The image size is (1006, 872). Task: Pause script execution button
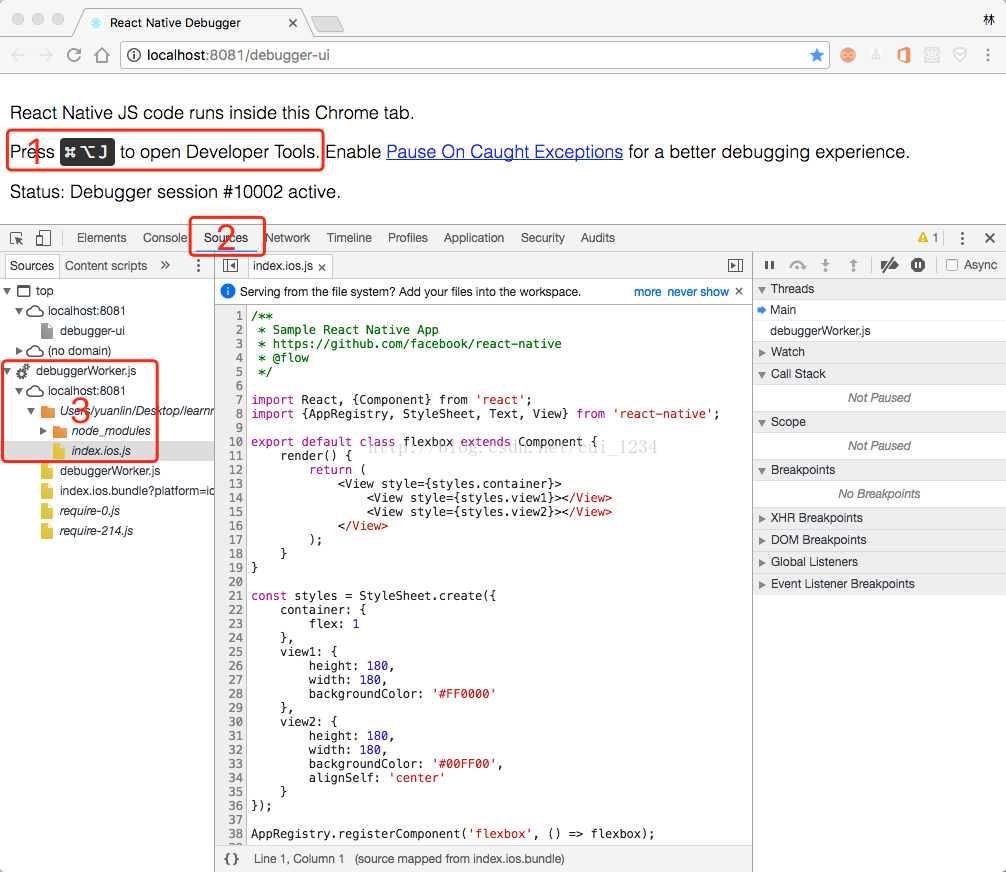pos(769,265)
